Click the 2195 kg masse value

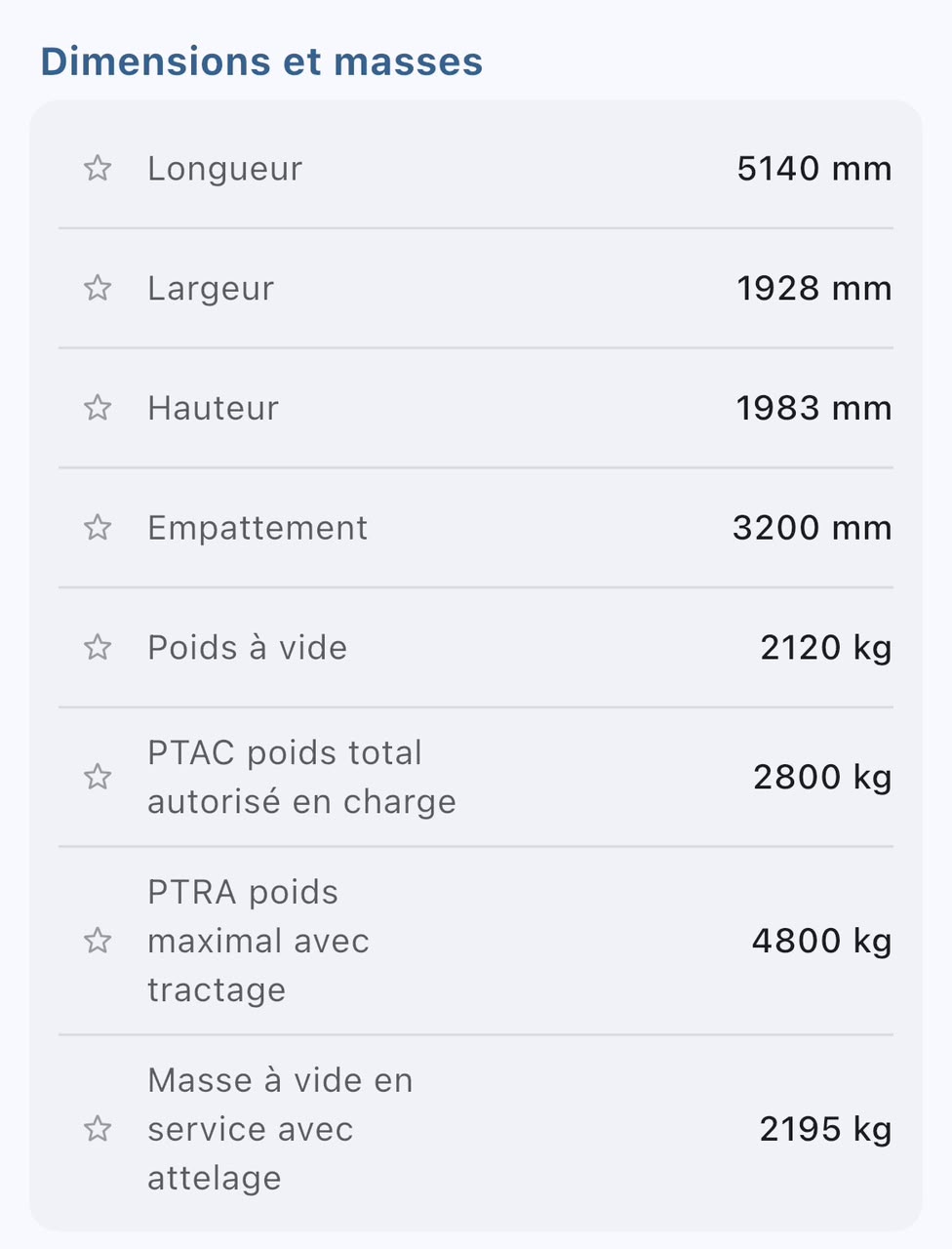[x=826, y=1129]
